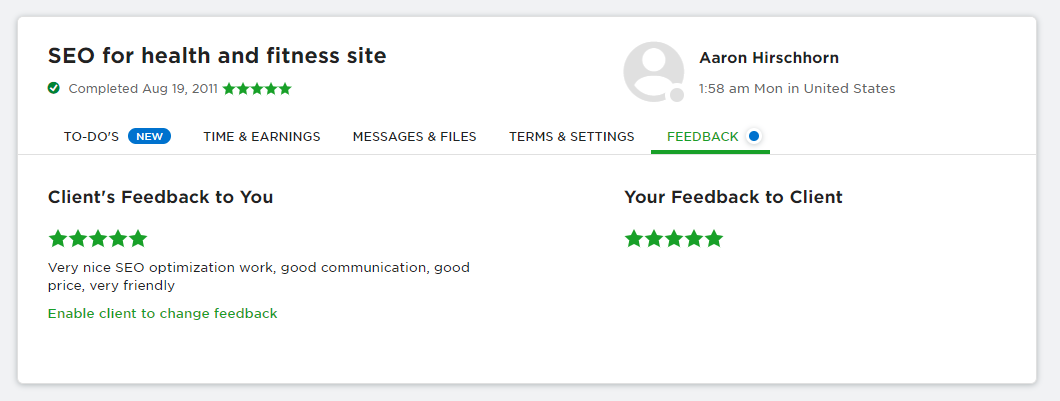The width and height of the screenshot is (1060, 401).
Task: Click the client's five-star feedback rating
Action: (98, 238)
